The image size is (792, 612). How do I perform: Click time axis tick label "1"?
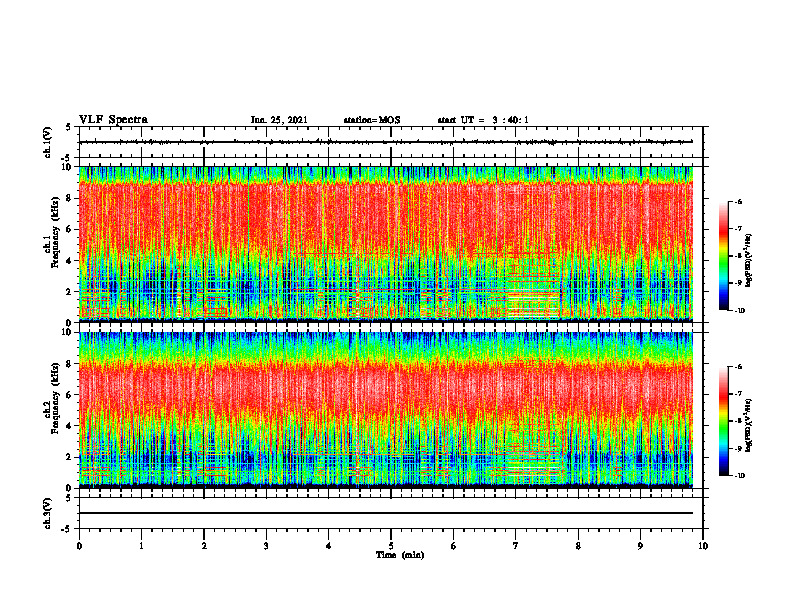pos(141,546)
